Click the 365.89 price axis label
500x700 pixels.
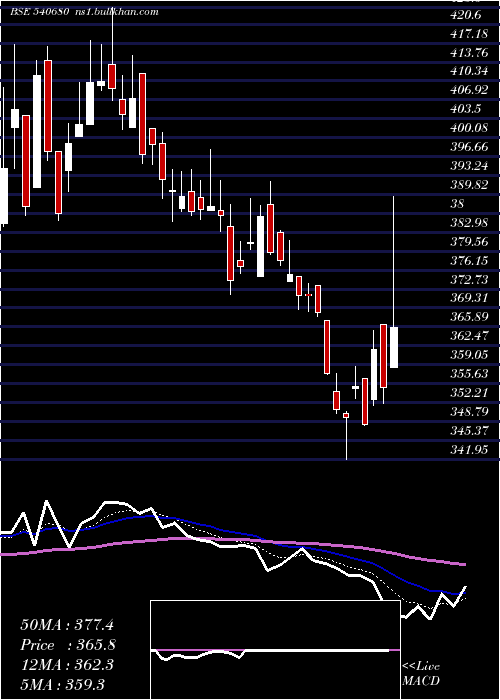click(x=469, y=317)
